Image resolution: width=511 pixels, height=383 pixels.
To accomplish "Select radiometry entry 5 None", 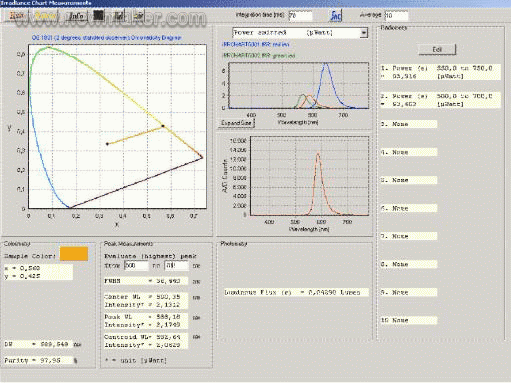I will [x=408, y=180].
